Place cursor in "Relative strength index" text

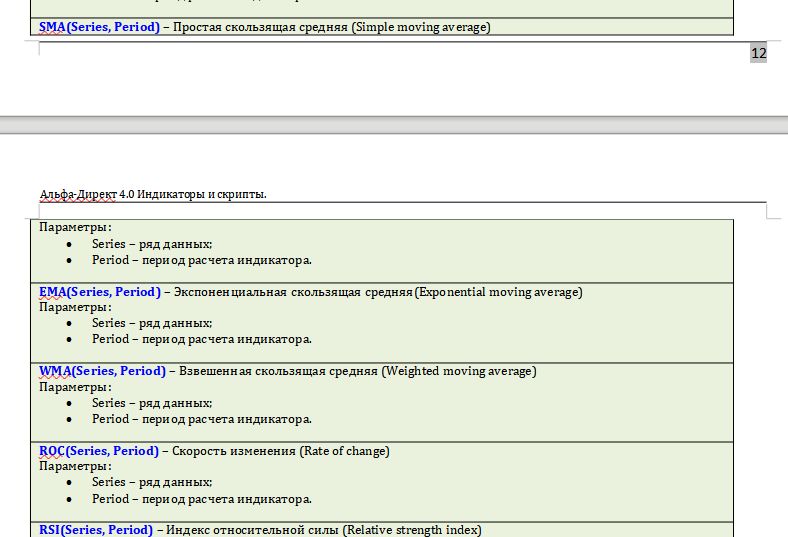tap(412, 530)
